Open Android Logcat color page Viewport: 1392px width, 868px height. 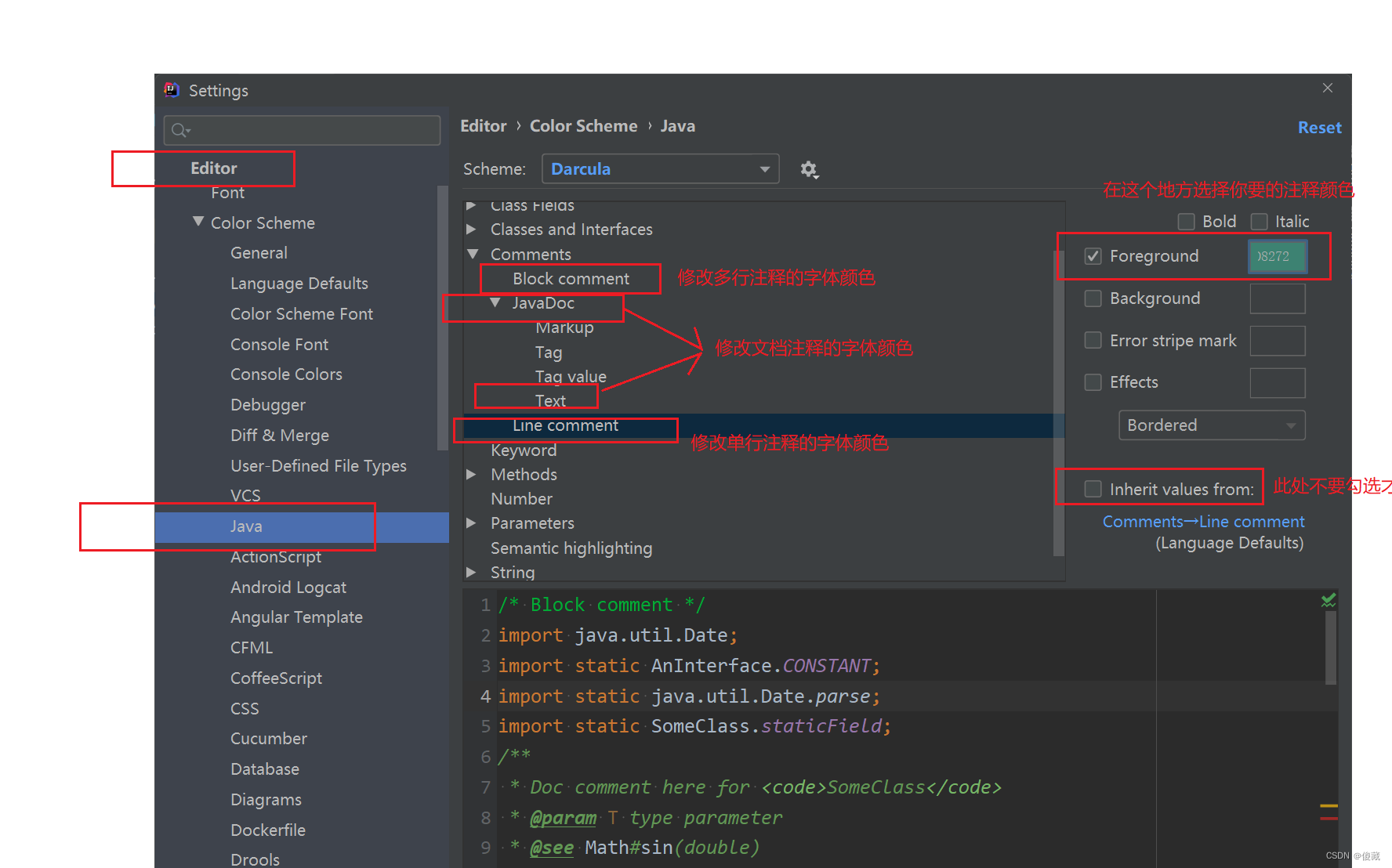[288, 588]
